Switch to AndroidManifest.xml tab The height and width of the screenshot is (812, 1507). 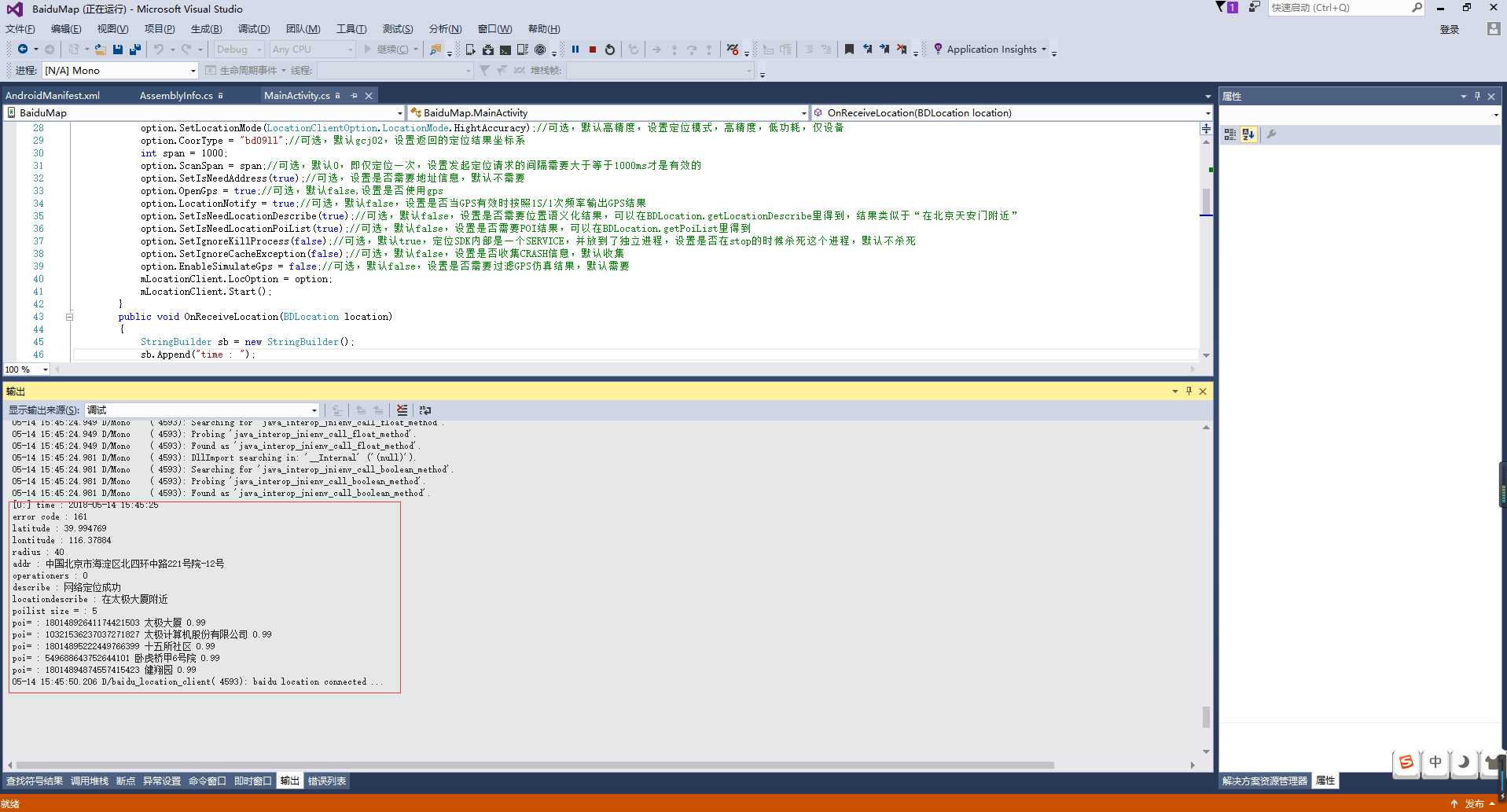(53, 95)
